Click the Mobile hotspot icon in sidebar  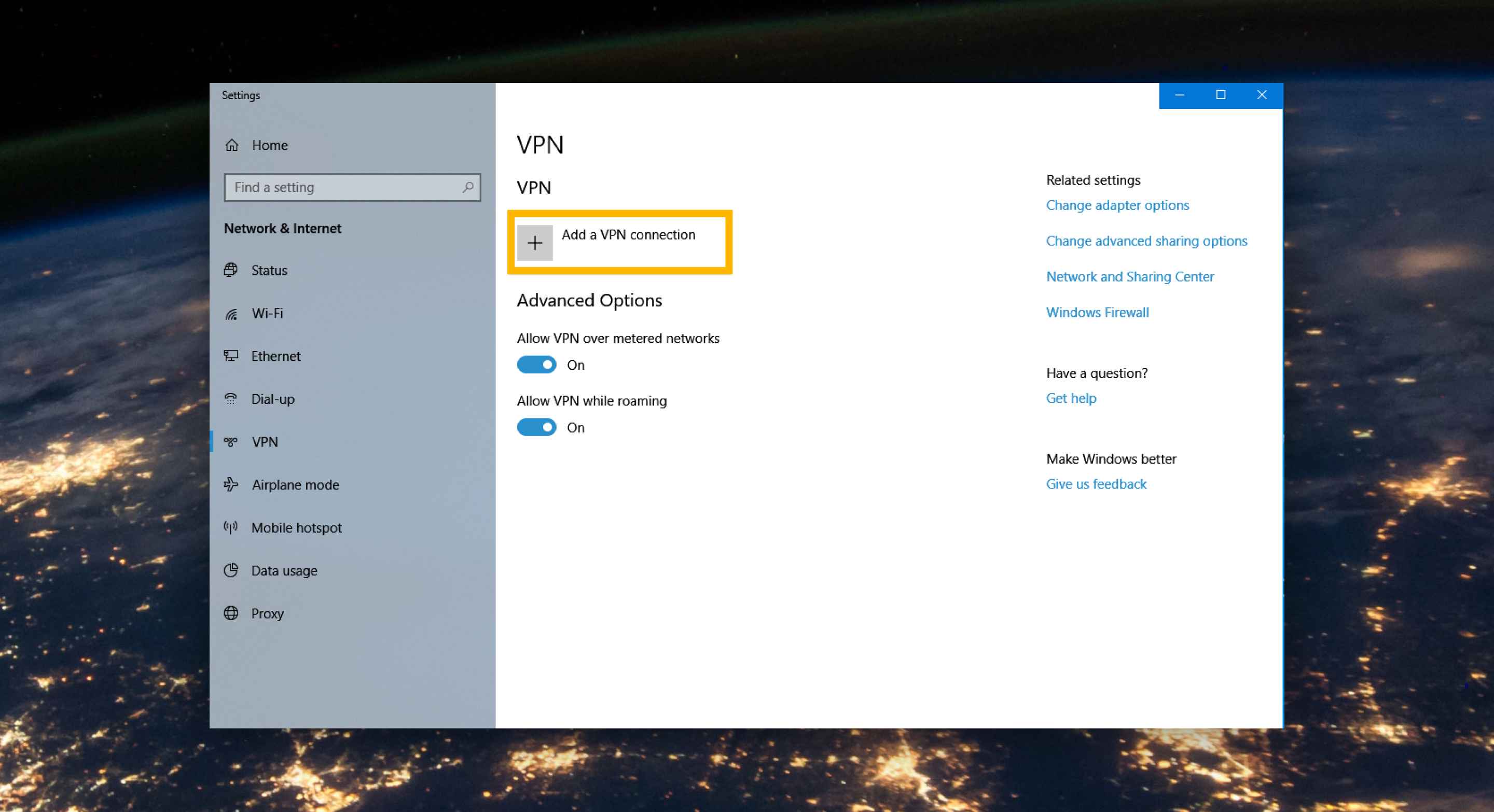pos(232,528)
